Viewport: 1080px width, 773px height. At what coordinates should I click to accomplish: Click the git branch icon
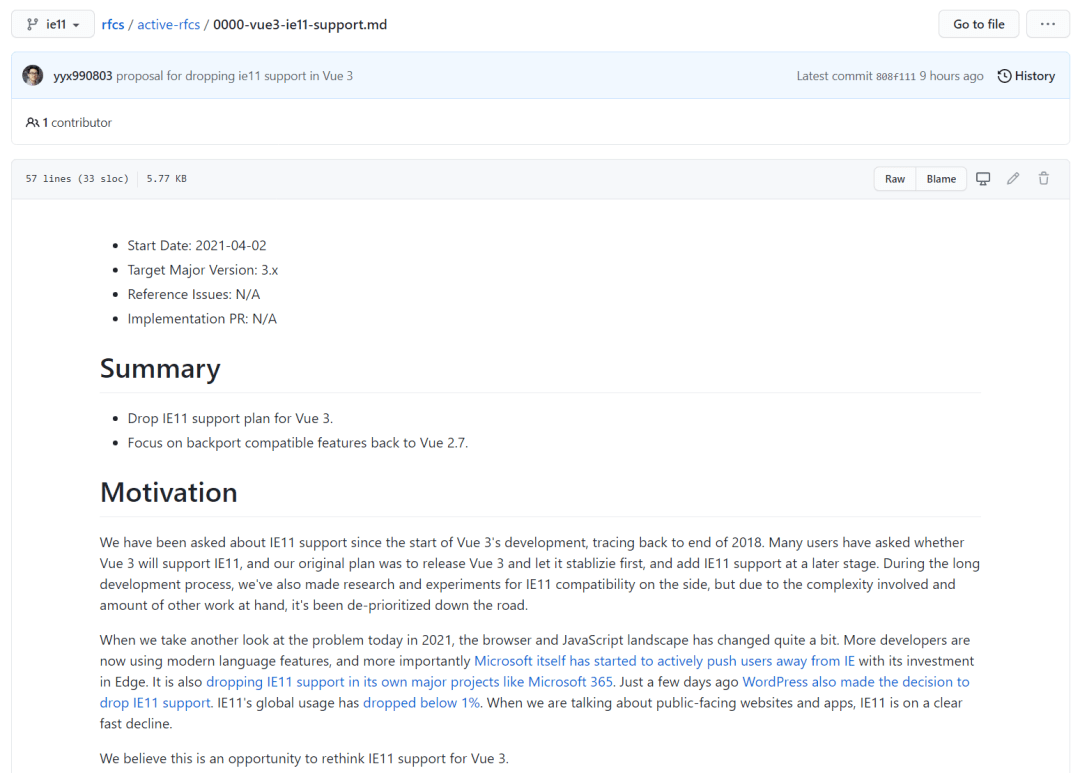pos(32,24)
